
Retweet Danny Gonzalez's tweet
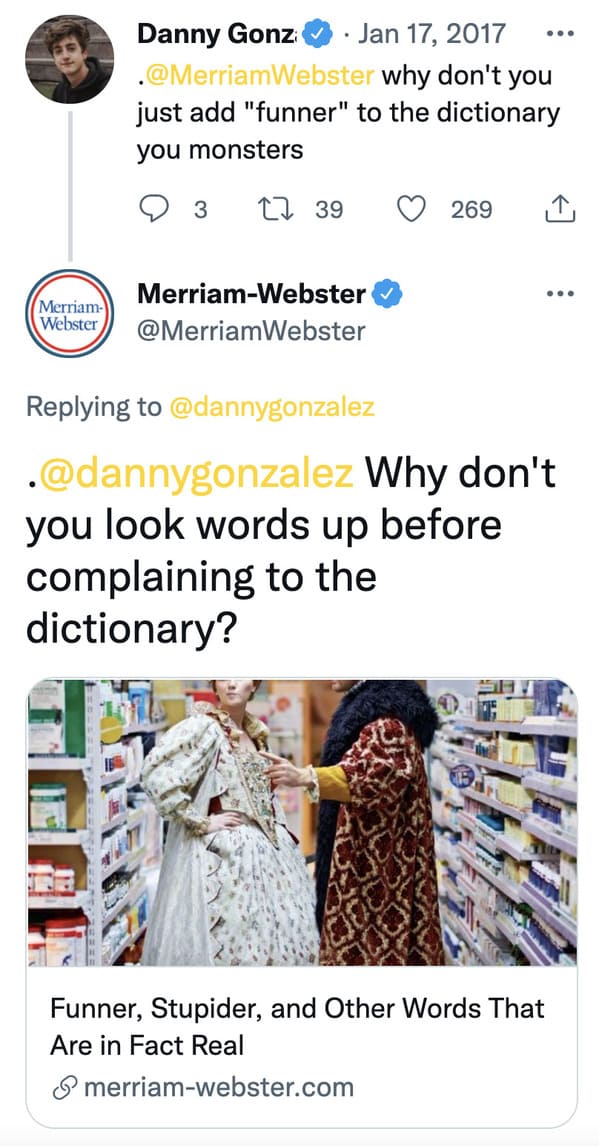274,210
